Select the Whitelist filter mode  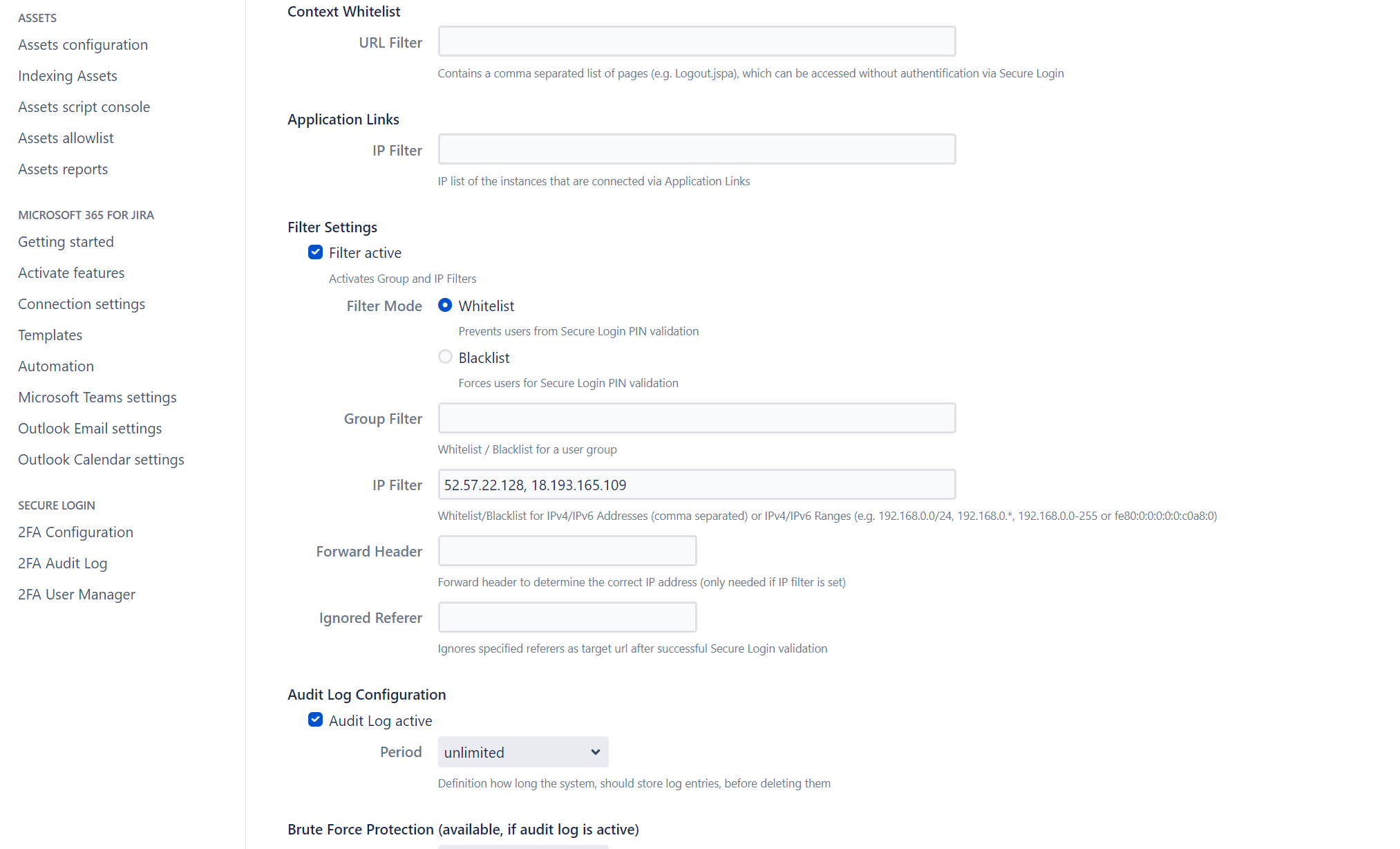(445, 305)
